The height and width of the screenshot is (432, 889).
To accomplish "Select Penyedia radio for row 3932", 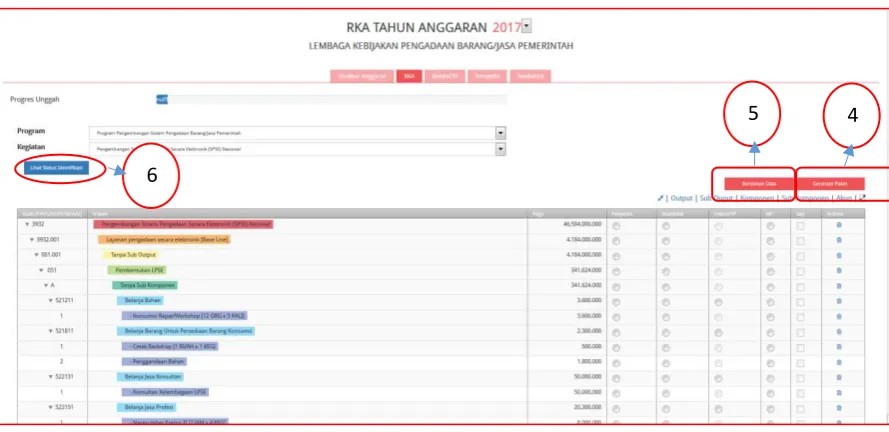I will [x=616, y=226].
